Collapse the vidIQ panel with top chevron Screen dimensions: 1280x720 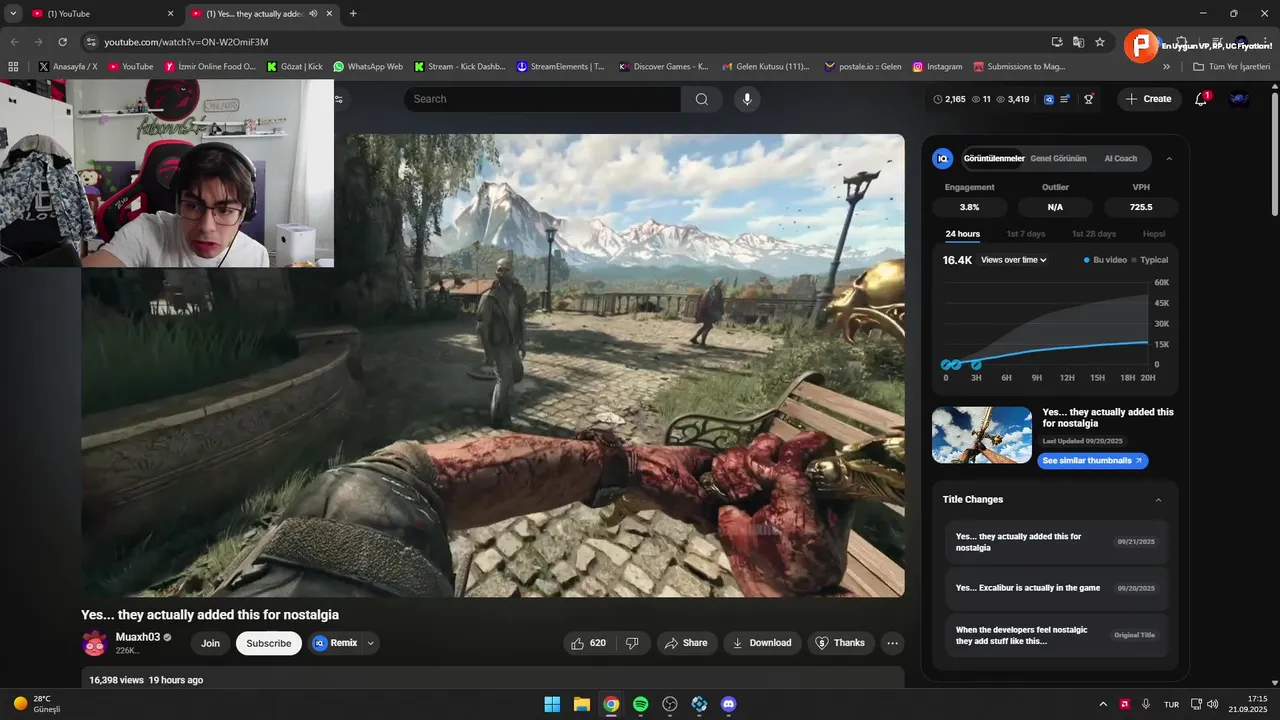pos(1169,158)
